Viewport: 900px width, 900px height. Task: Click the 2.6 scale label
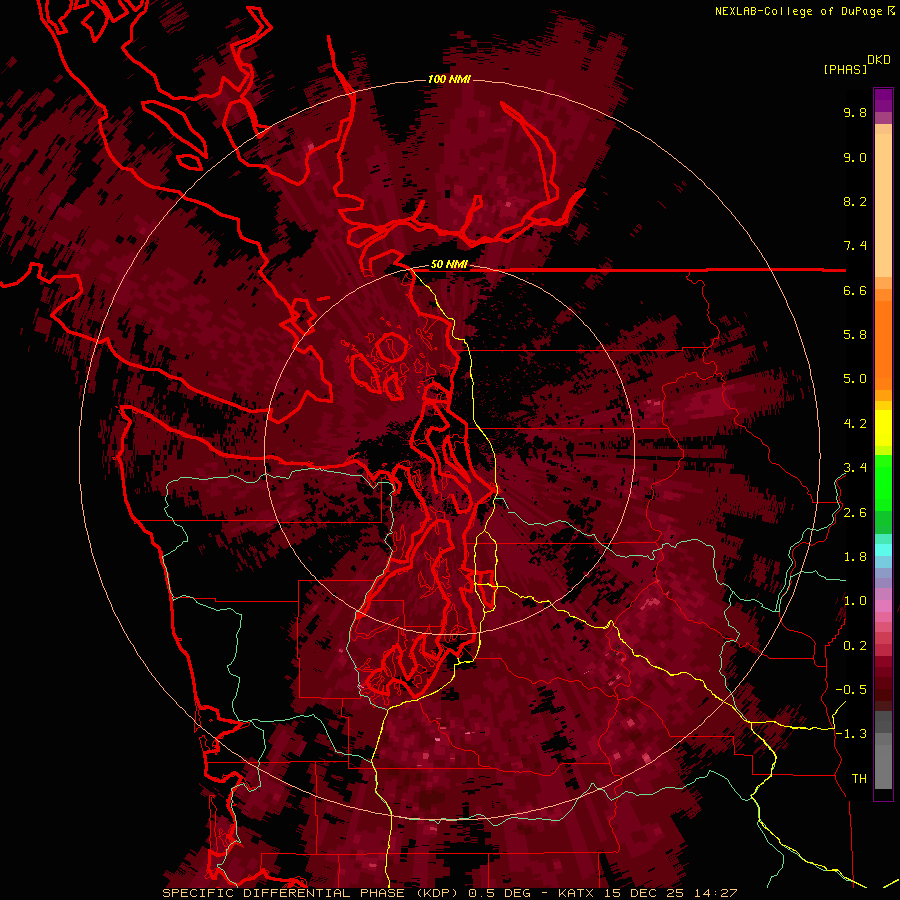[855, 513]
